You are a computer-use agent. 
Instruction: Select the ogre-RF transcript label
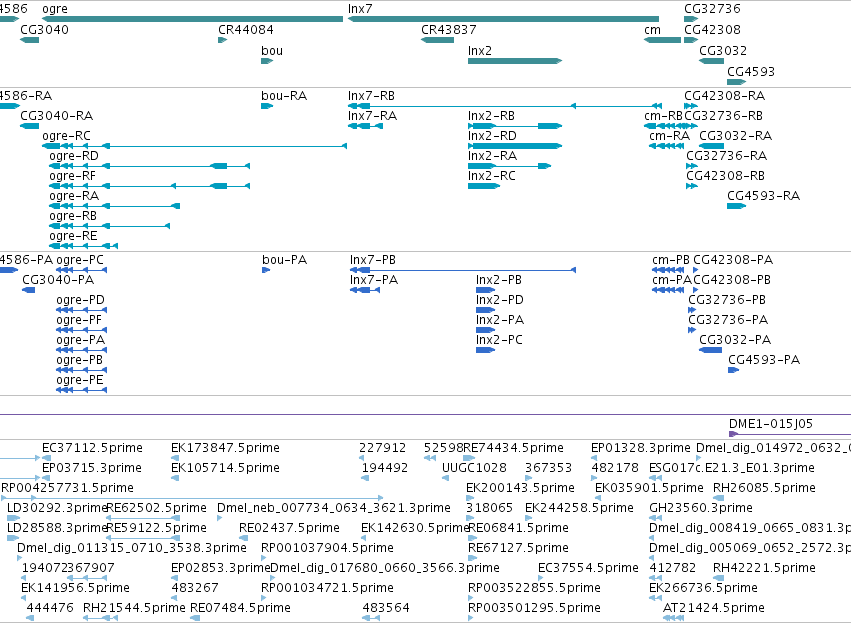point(72,176)
